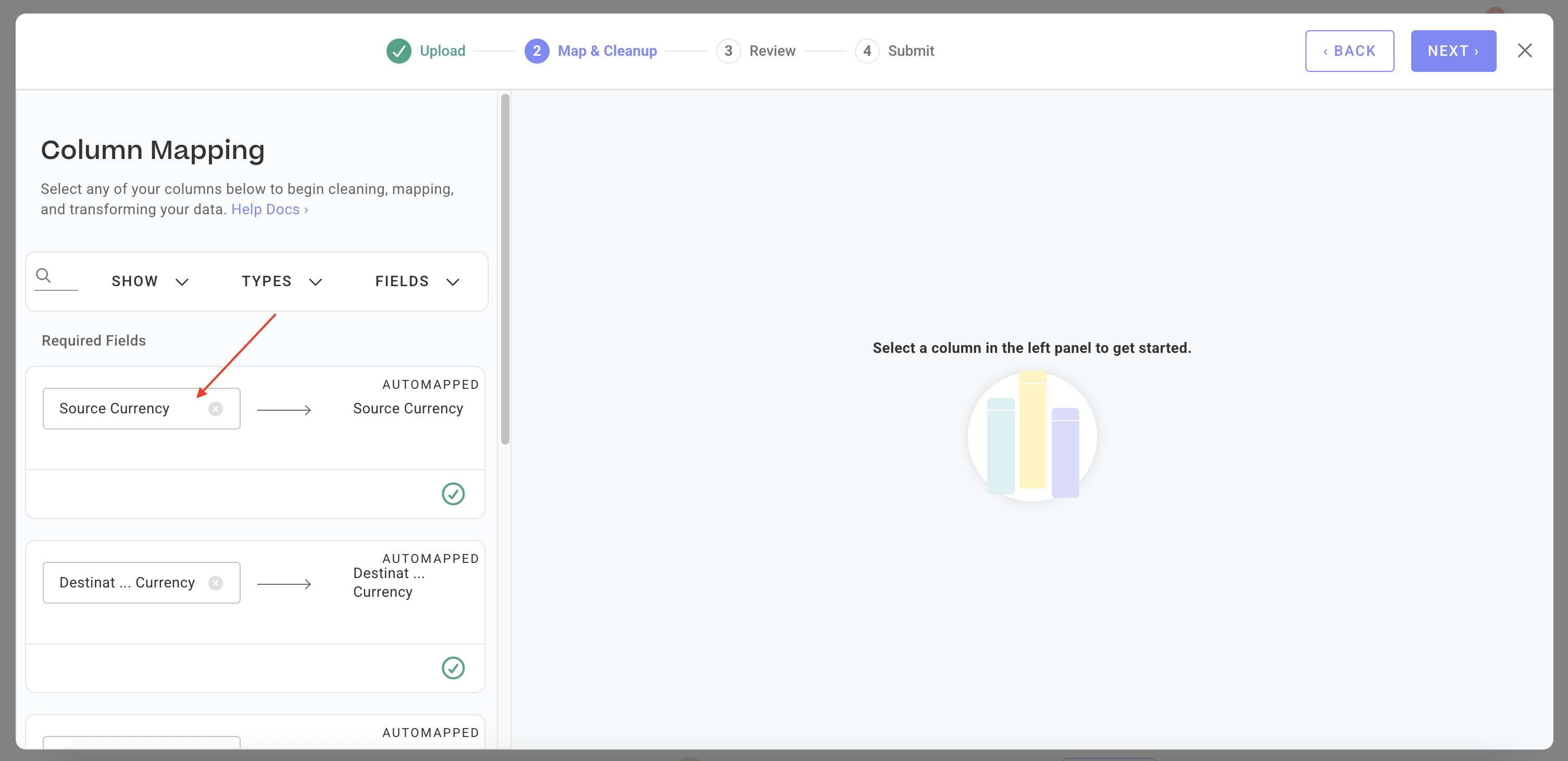This screenshot has width=1568, height=761.
Task: Expand the FIELDS filter dropdown
Action: [x=417, y=281]
